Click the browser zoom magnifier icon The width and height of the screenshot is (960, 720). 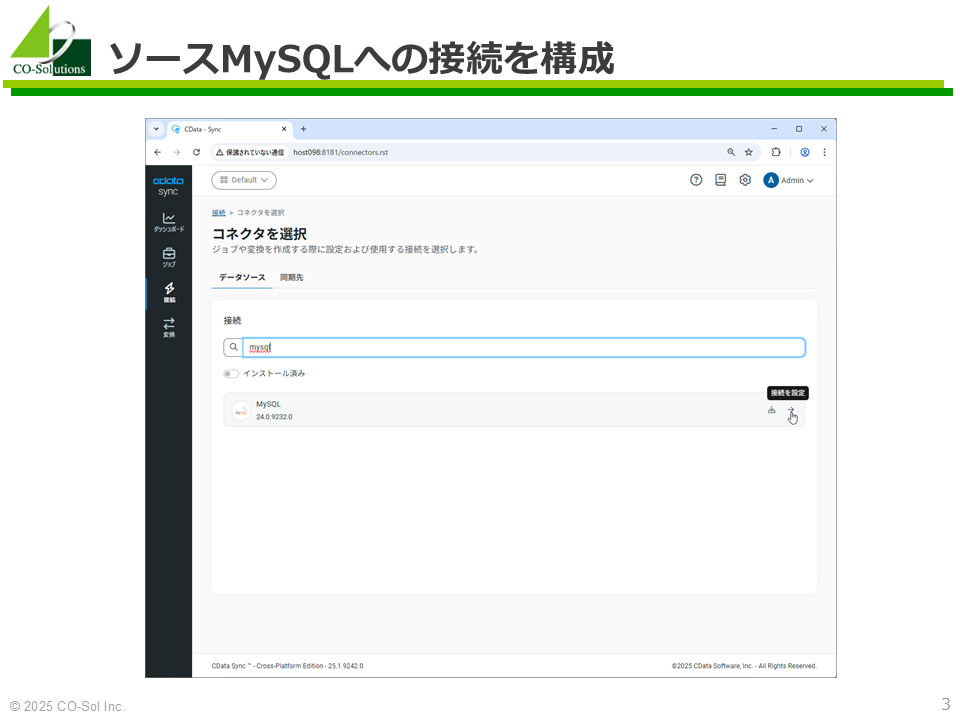click(x=731, y=152)
